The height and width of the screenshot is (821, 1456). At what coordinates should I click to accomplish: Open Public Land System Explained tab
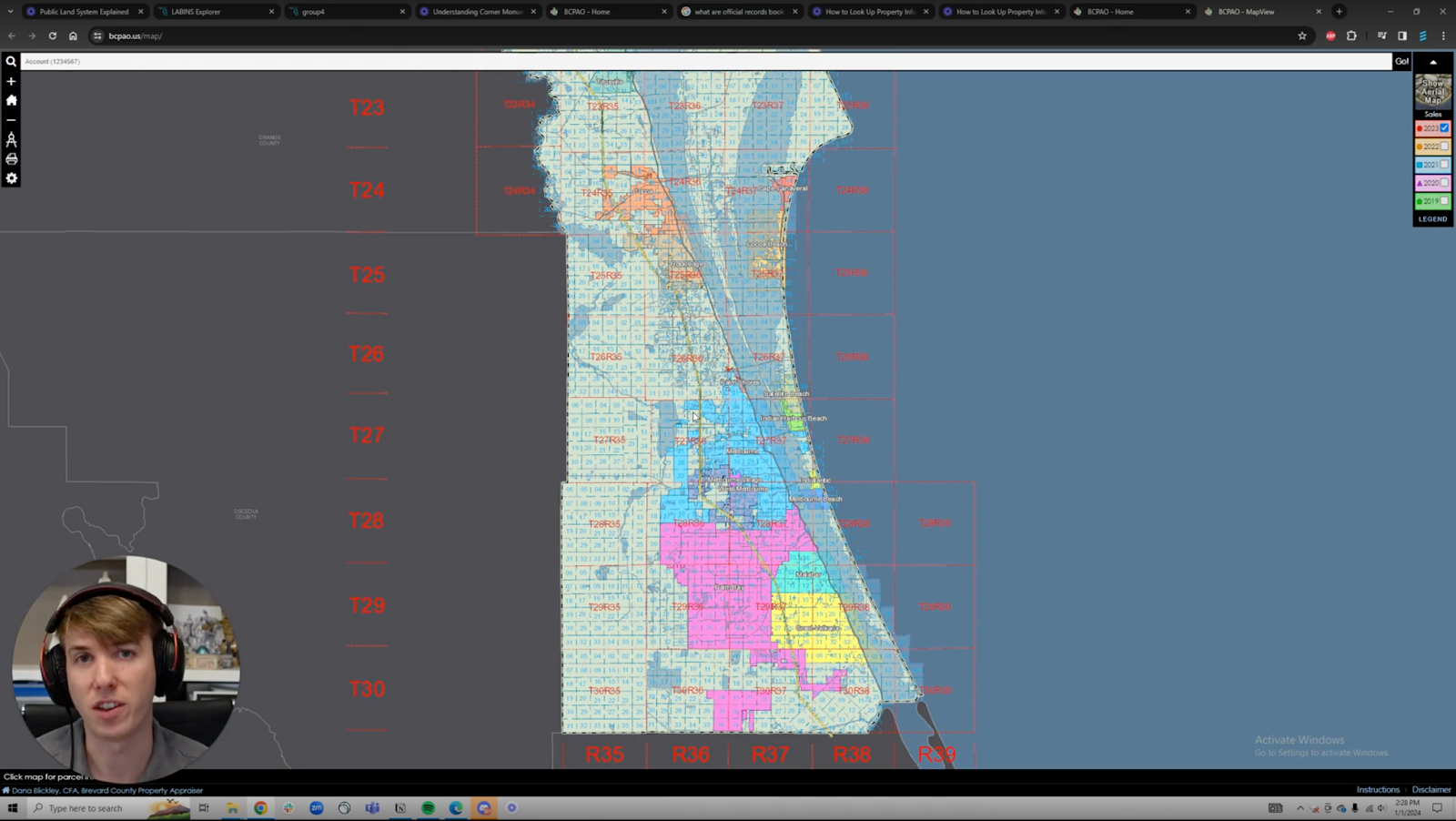point(84,12)
